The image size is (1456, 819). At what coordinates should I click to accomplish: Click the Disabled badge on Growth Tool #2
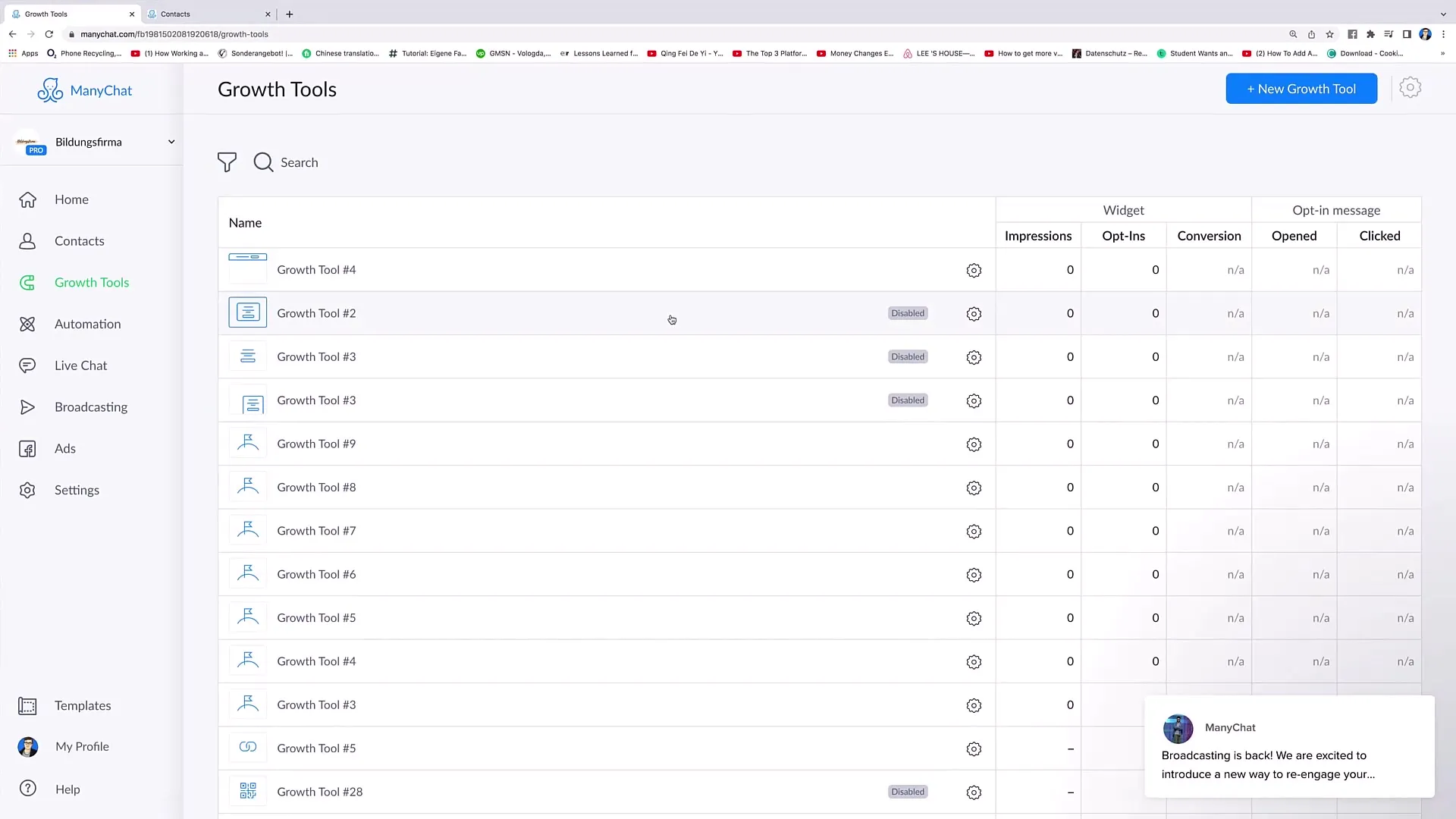click(908, 313)
